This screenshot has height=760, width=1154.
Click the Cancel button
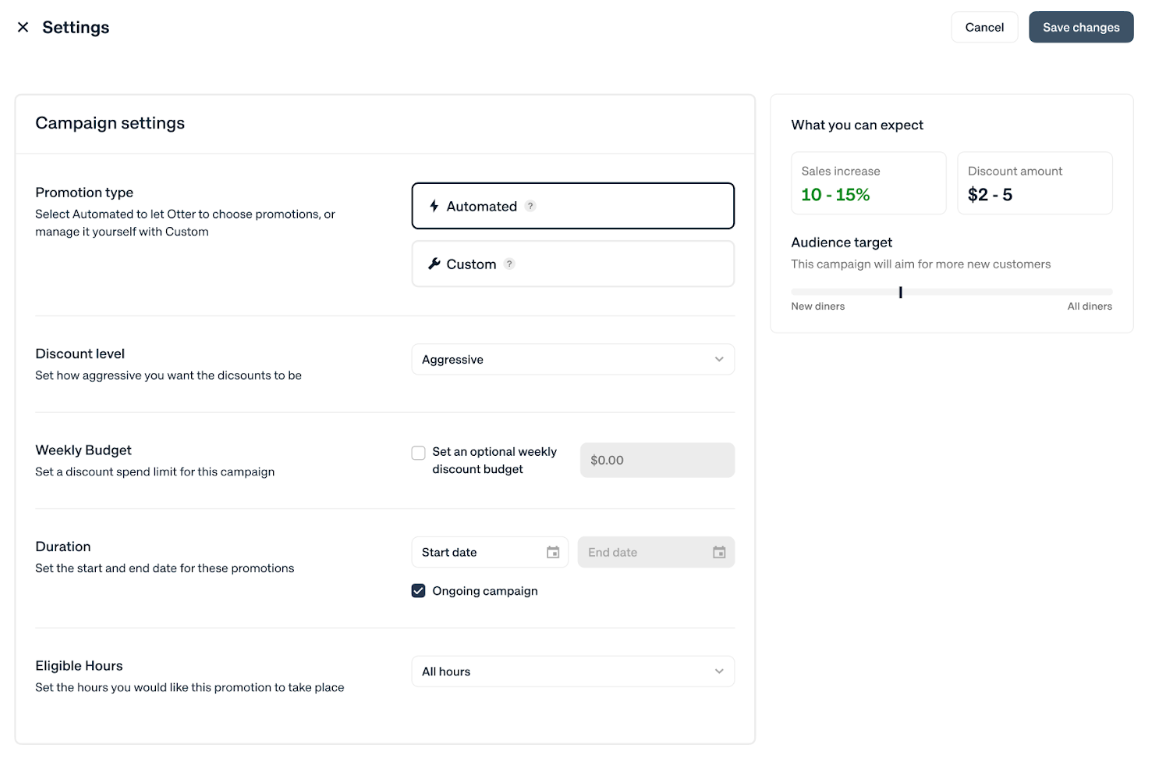click(x=984, y=27)
